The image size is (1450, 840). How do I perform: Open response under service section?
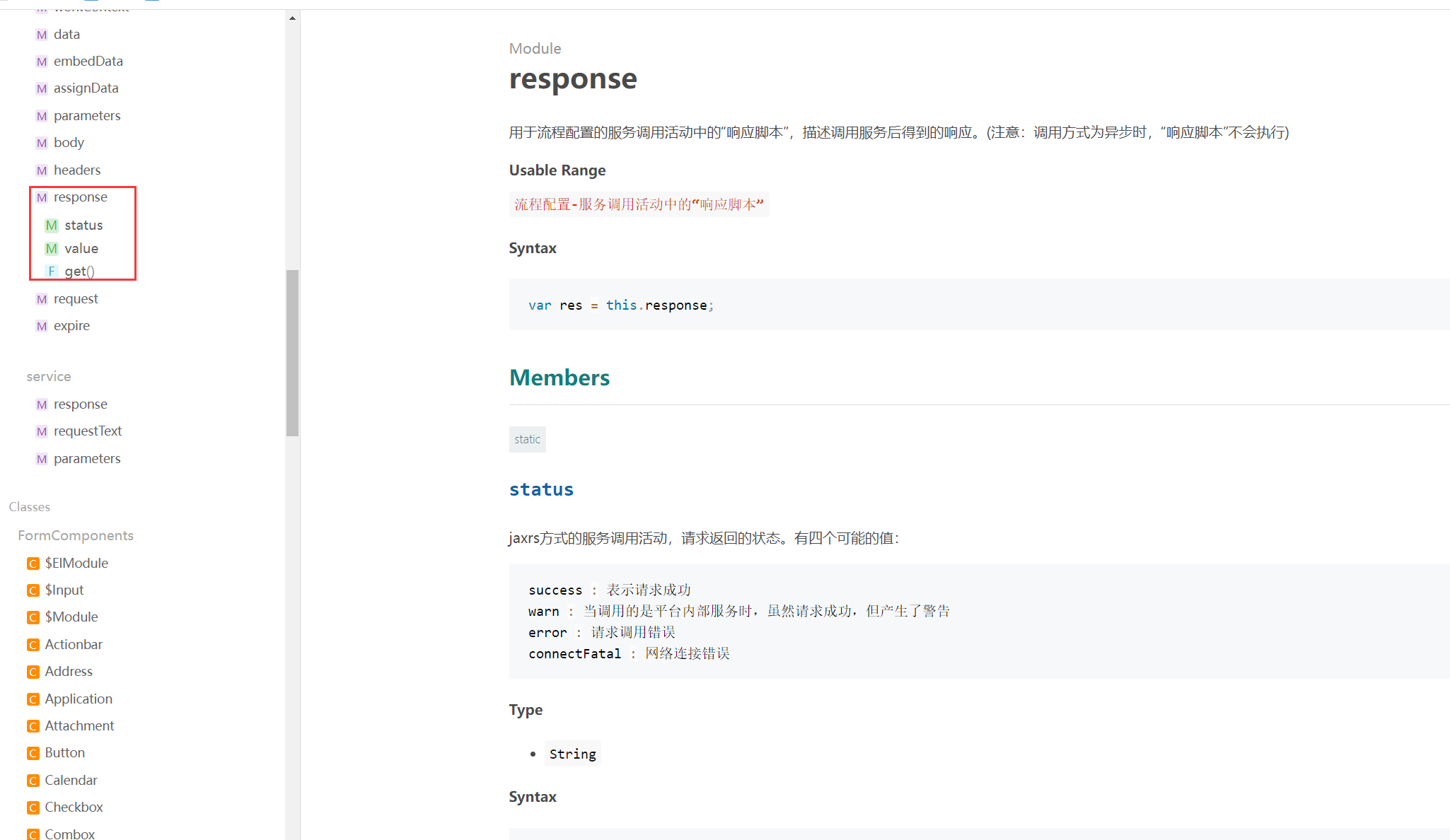pyautogui.click(x=80, y=404)
